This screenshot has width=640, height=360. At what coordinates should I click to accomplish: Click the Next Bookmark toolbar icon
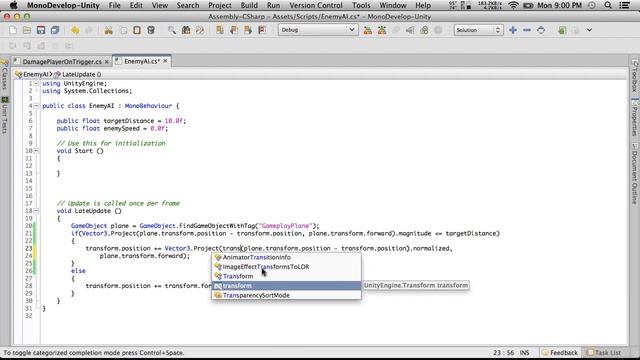[248, 30]
